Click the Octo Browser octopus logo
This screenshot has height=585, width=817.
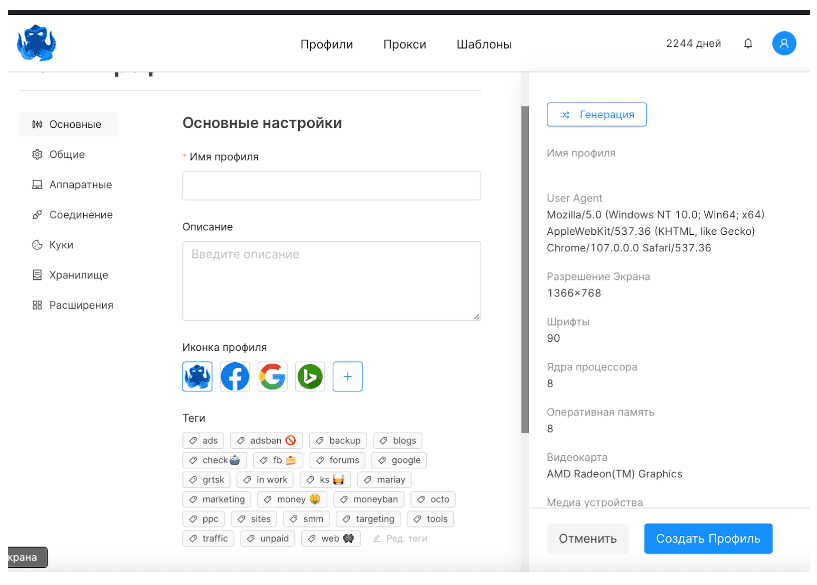[x=37, y=43]
